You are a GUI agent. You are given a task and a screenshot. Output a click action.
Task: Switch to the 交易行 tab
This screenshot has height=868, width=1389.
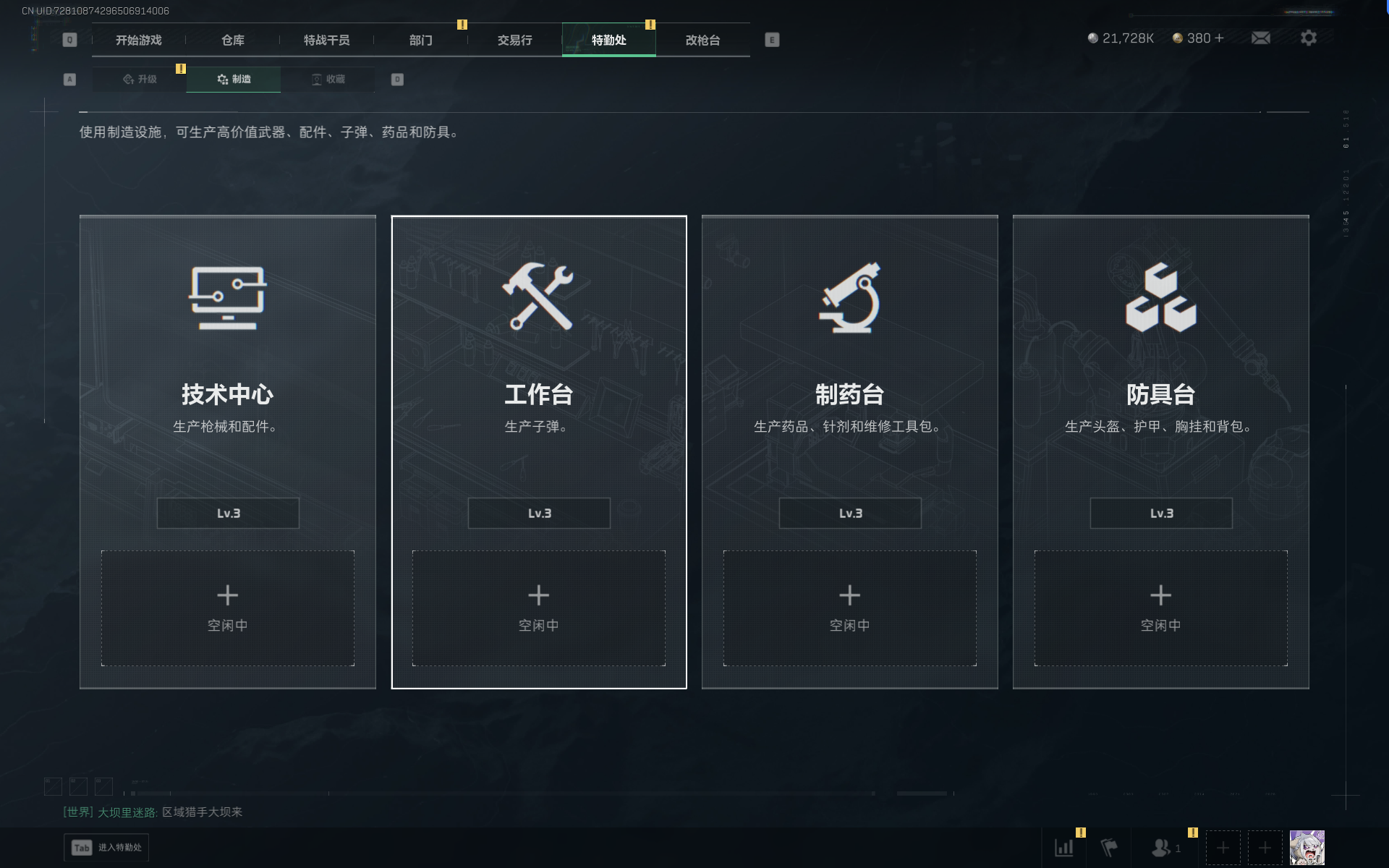point(515,40)
